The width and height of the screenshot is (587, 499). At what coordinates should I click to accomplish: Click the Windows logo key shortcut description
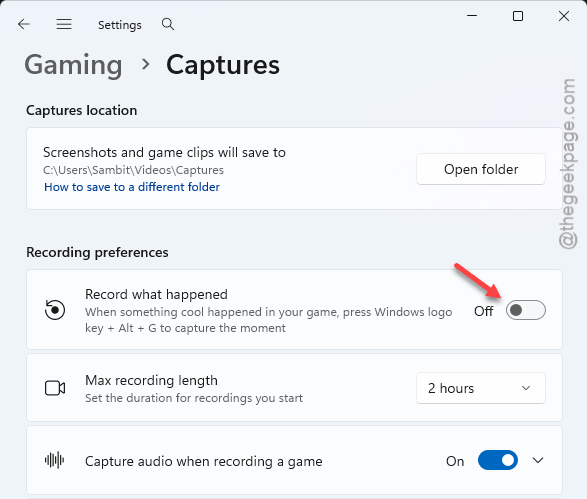pos(268,320)
